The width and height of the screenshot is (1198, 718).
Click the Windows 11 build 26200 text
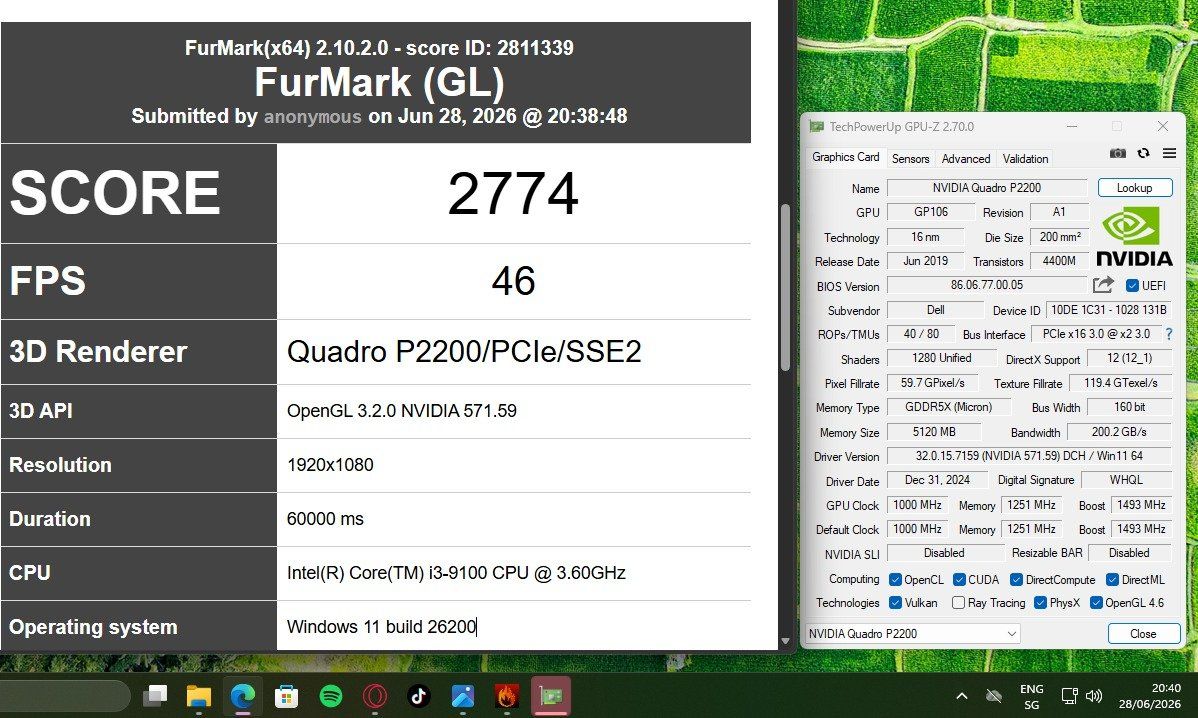click(x=381, y=626)
